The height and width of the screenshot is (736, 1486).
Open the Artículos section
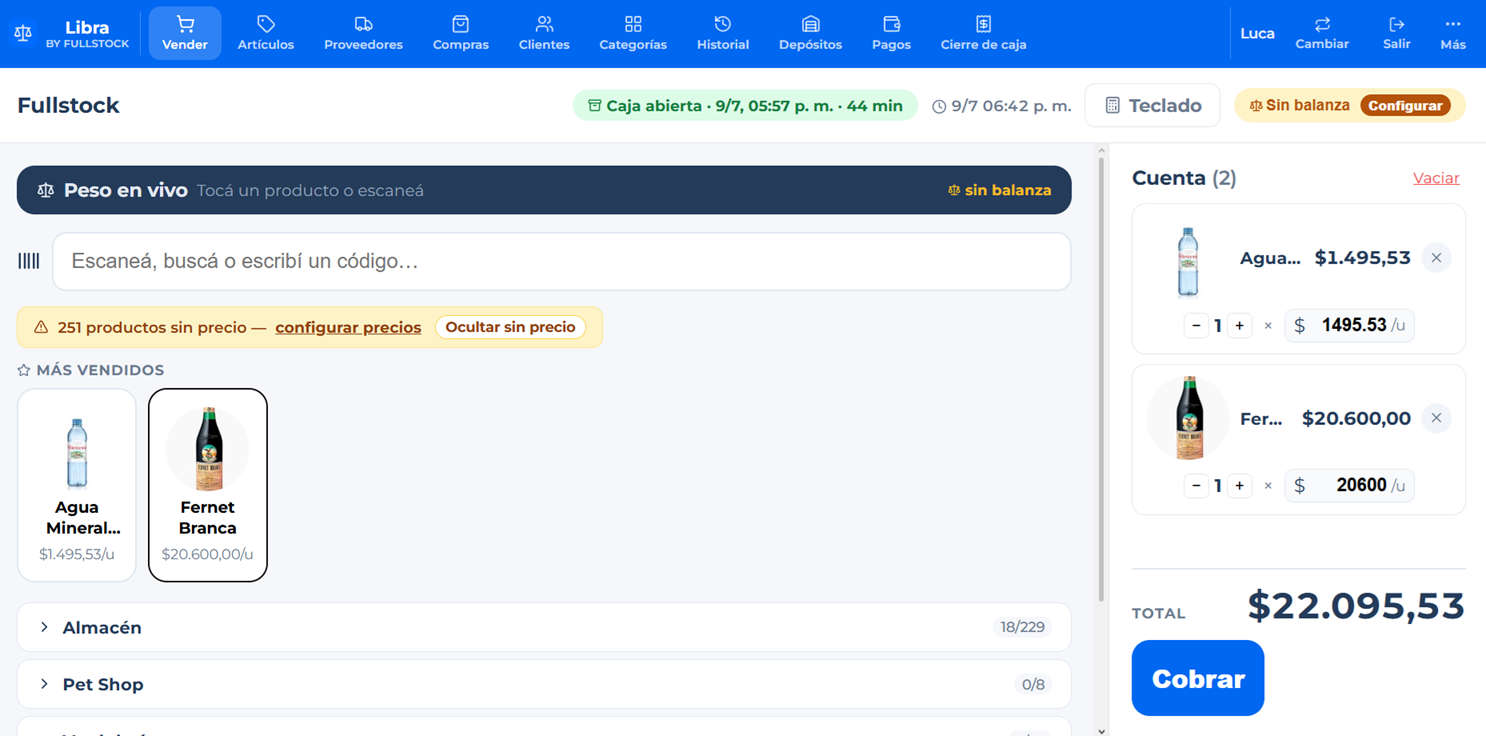click(x=266, y=33)
